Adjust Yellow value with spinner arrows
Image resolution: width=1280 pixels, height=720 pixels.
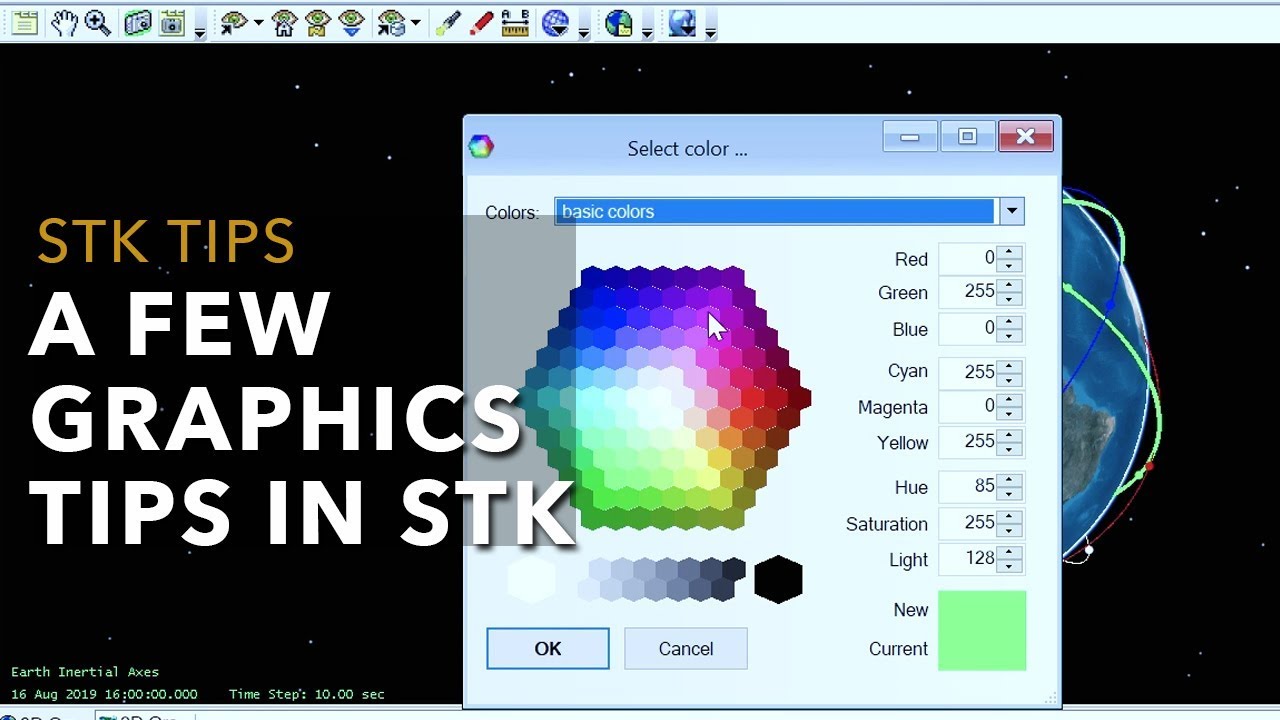1010,442
